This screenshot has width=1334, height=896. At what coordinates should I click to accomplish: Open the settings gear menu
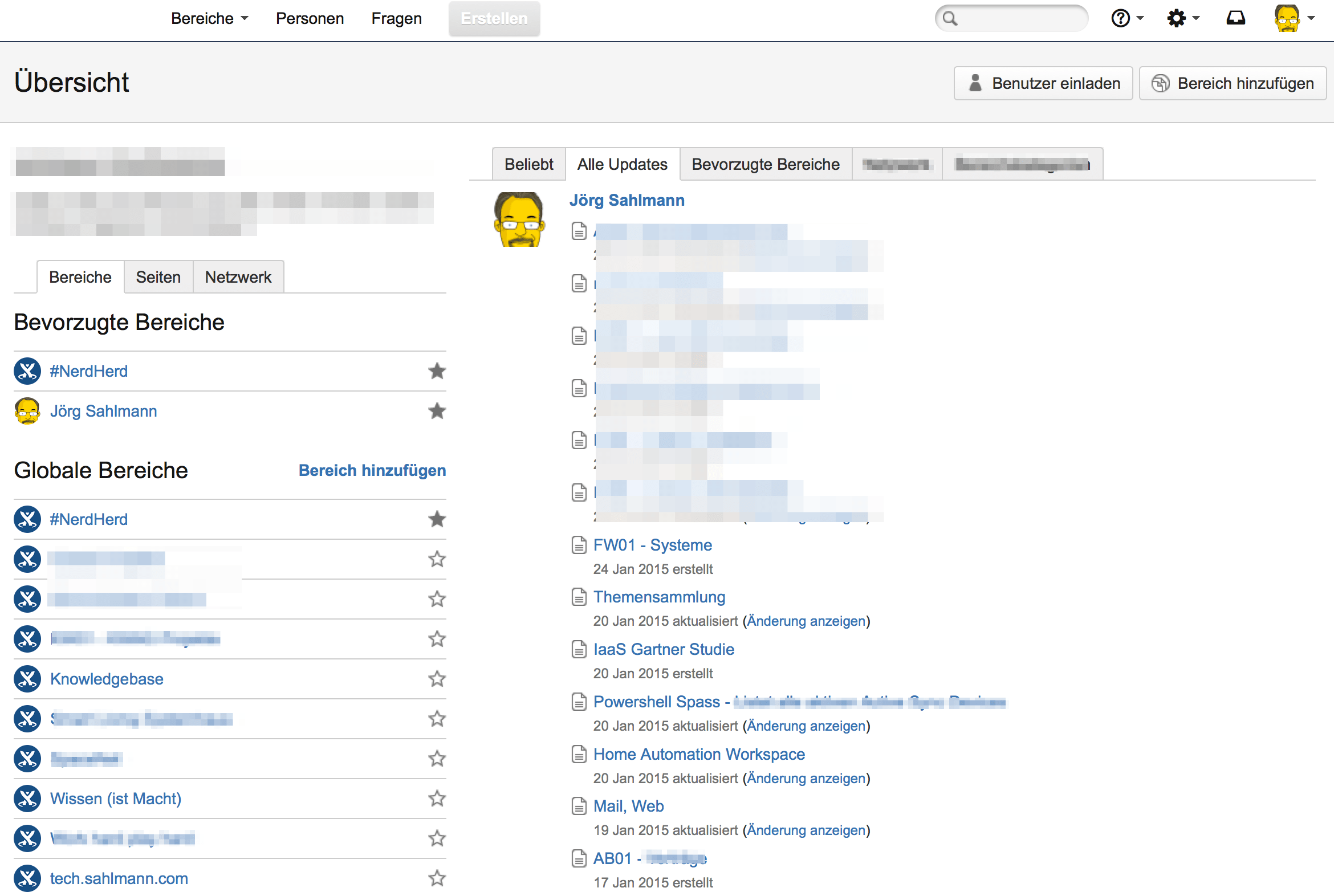(x=1177, y=18)
